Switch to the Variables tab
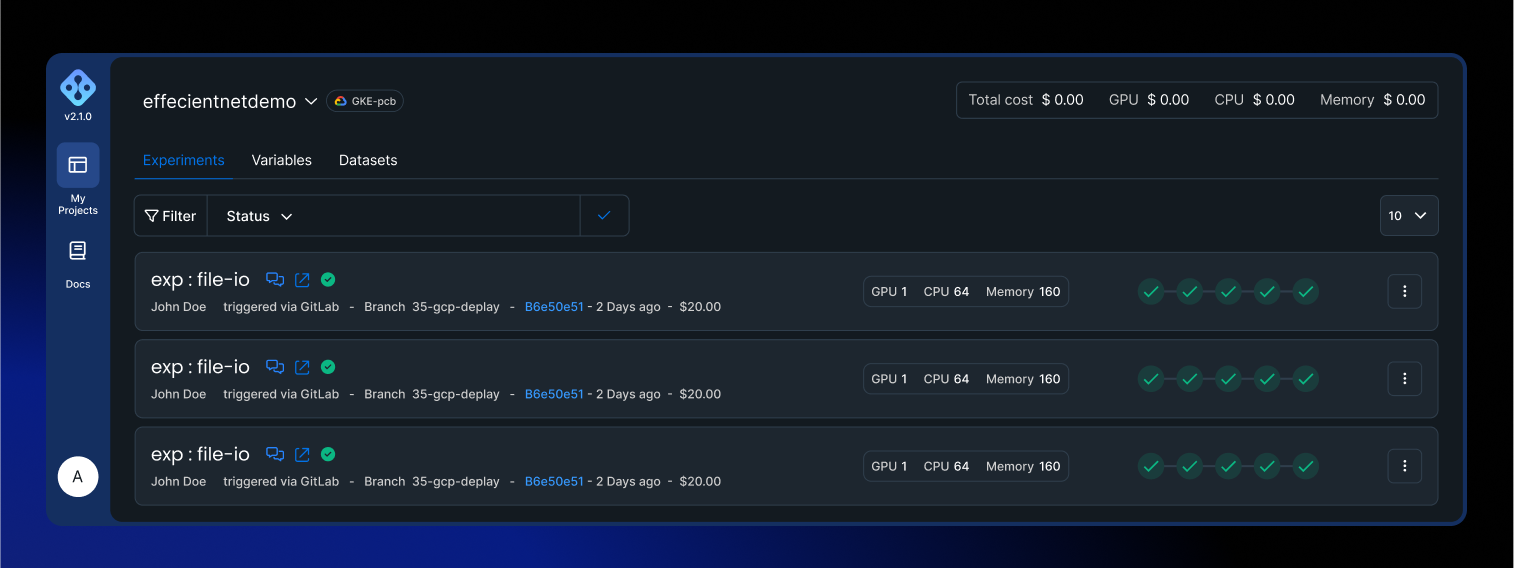This screenshot has height=568, width=1514. tap(281, 160)
